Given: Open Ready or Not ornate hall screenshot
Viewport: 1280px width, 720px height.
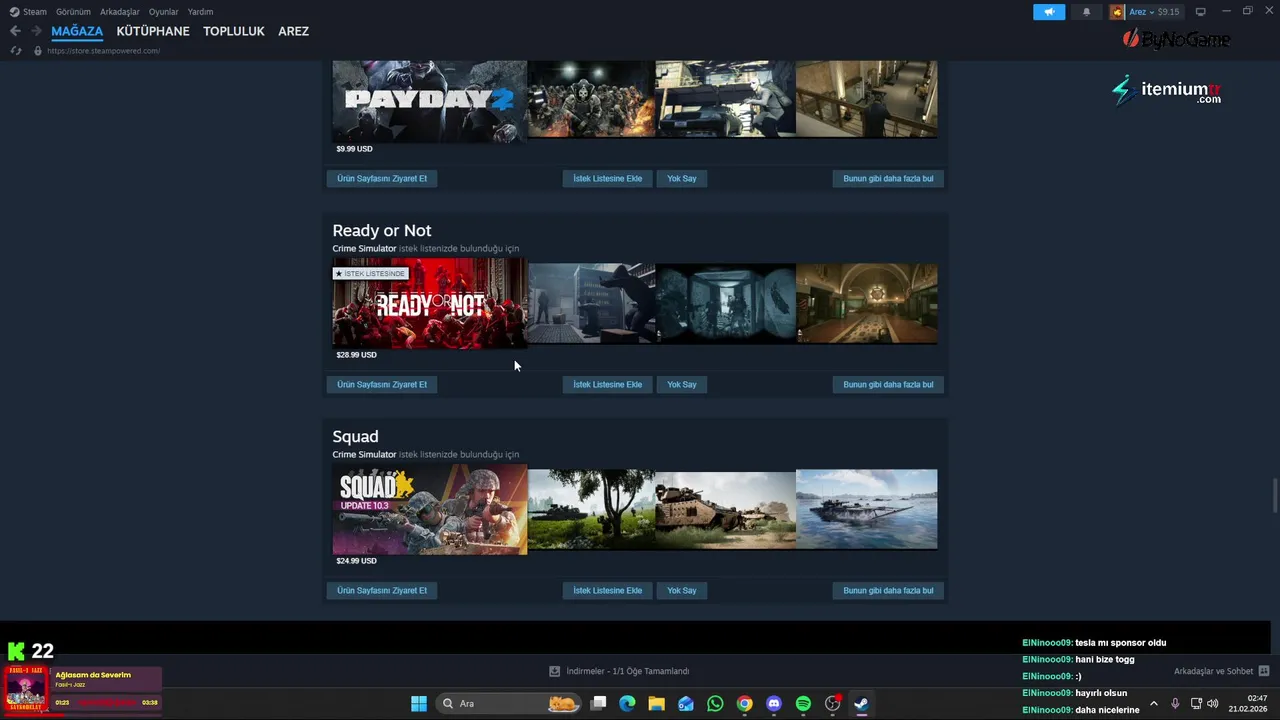Looking at the screenshot, I should [x=866, y=304].
